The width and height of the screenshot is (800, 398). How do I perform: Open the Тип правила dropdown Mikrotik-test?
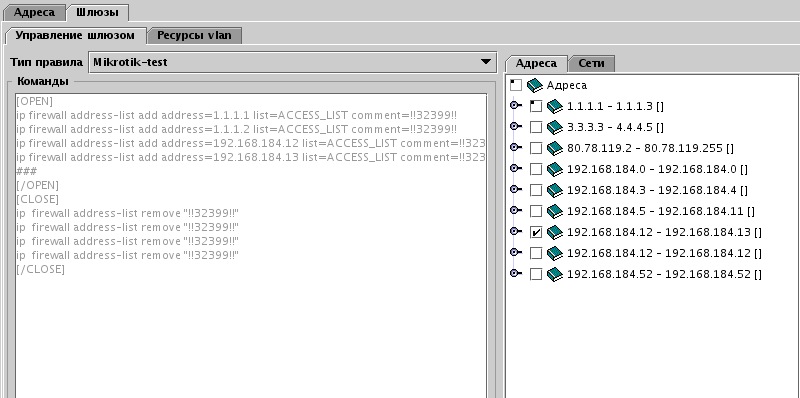pos(292,62)
